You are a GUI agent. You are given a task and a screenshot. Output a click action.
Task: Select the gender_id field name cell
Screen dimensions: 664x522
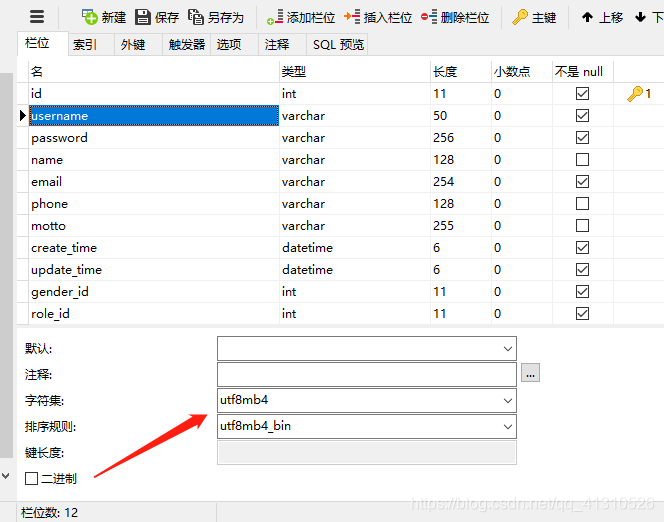coord(154,292)
